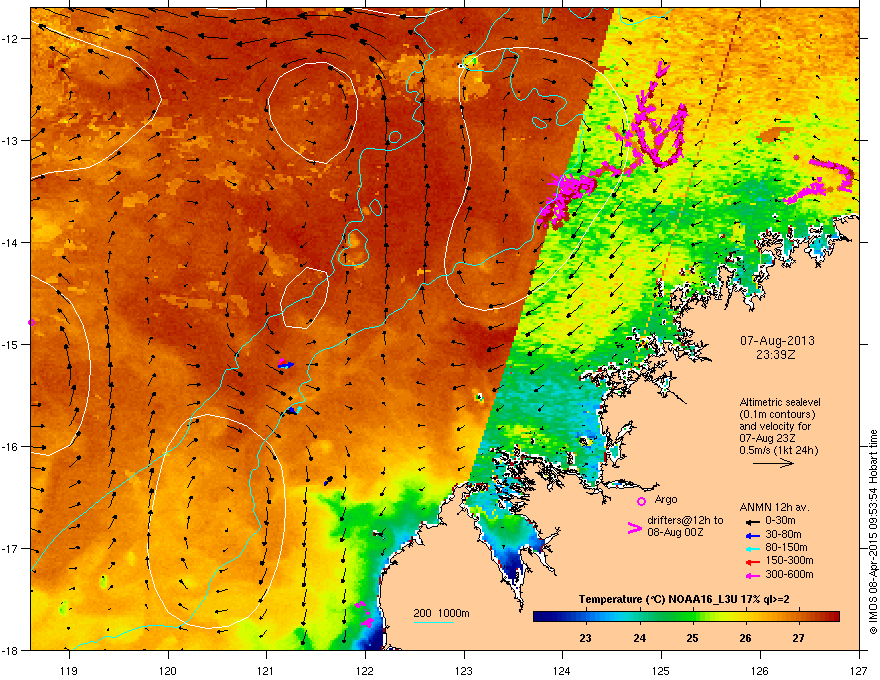Image resolution: width=880 pixels, height=680 pixels.
Task: Click the "08-Aug 00Z" legend text
Action: tap(675, 532)
